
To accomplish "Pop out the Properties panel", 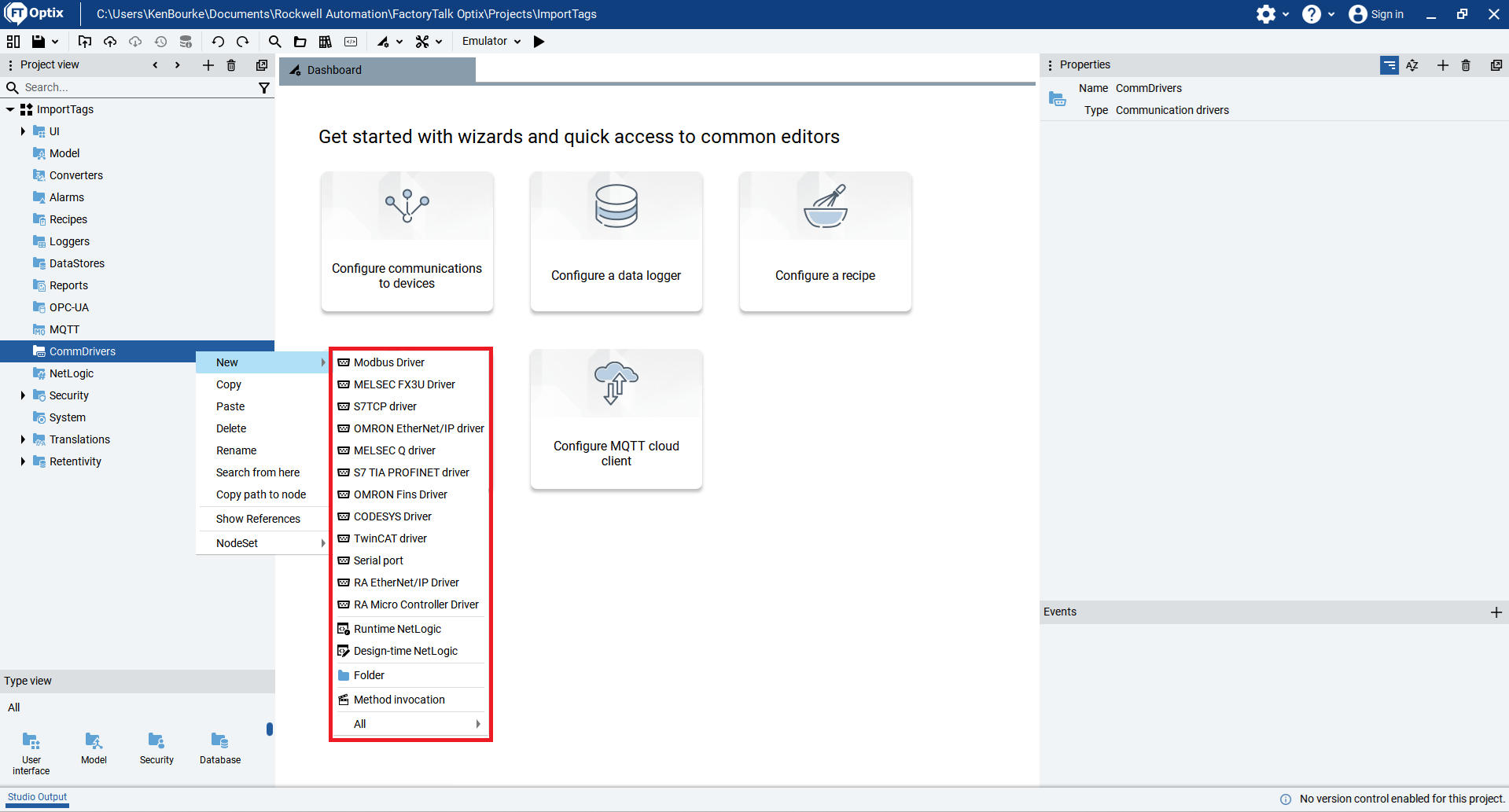I will pos(1496,65).
